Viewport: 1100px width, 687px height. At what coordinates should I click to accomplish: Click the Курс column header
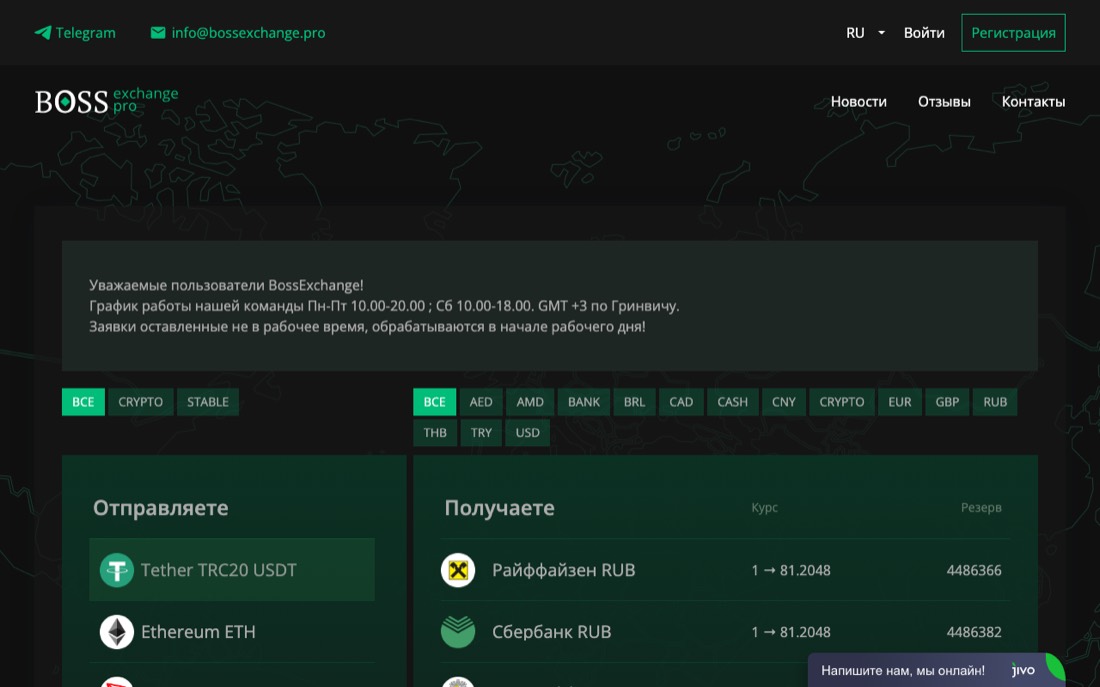(765, 507)
